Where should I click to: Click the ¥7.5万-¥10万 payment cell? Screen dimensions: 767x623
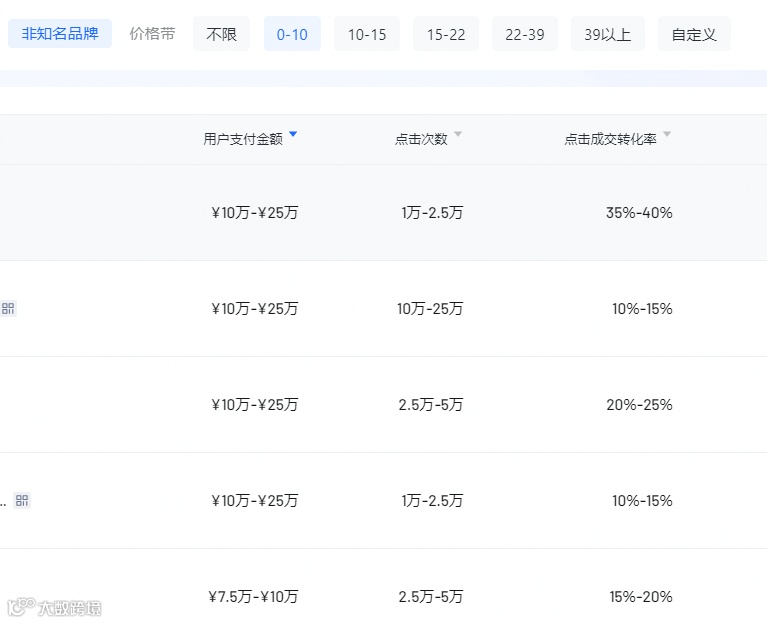pyautogui.click(x=253, y=597)
